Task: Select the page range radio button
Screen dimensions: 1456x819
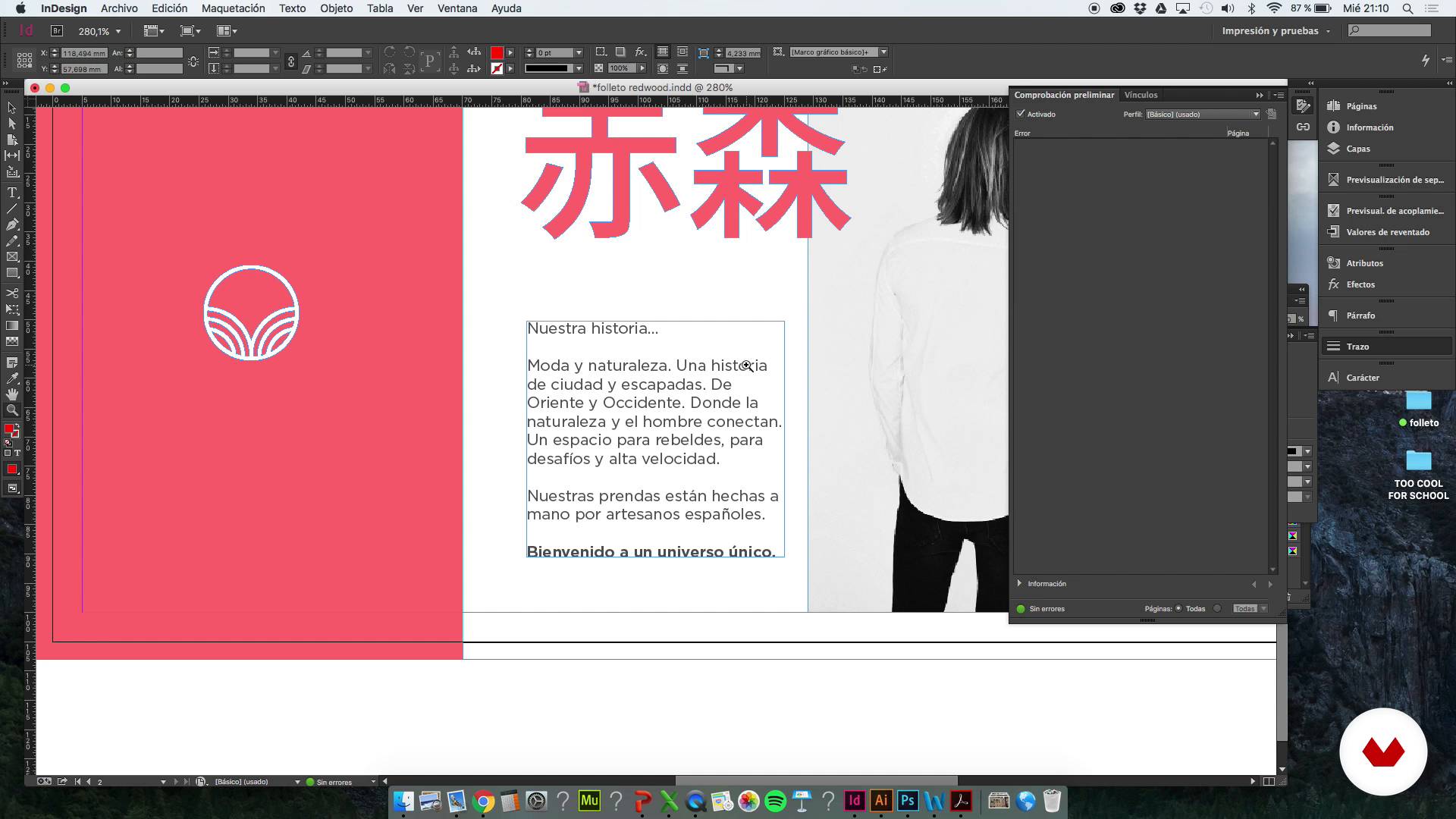Action: click(x=1217, y=608)
